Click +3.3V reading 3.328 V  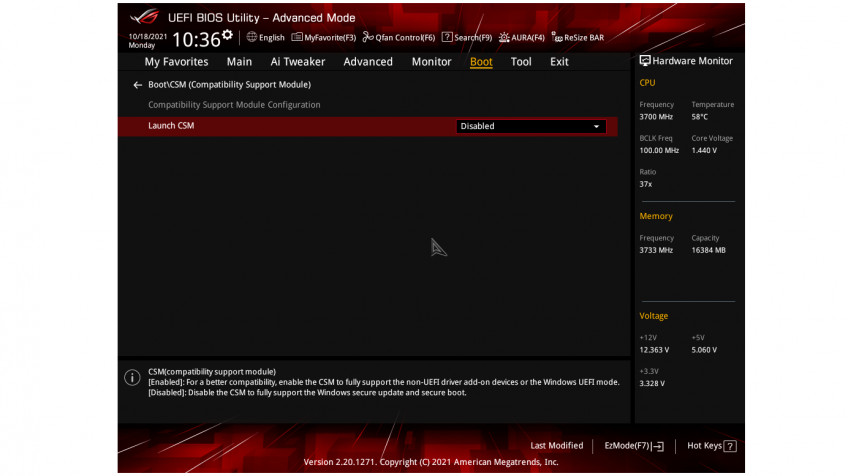click(x=652, y=384)
